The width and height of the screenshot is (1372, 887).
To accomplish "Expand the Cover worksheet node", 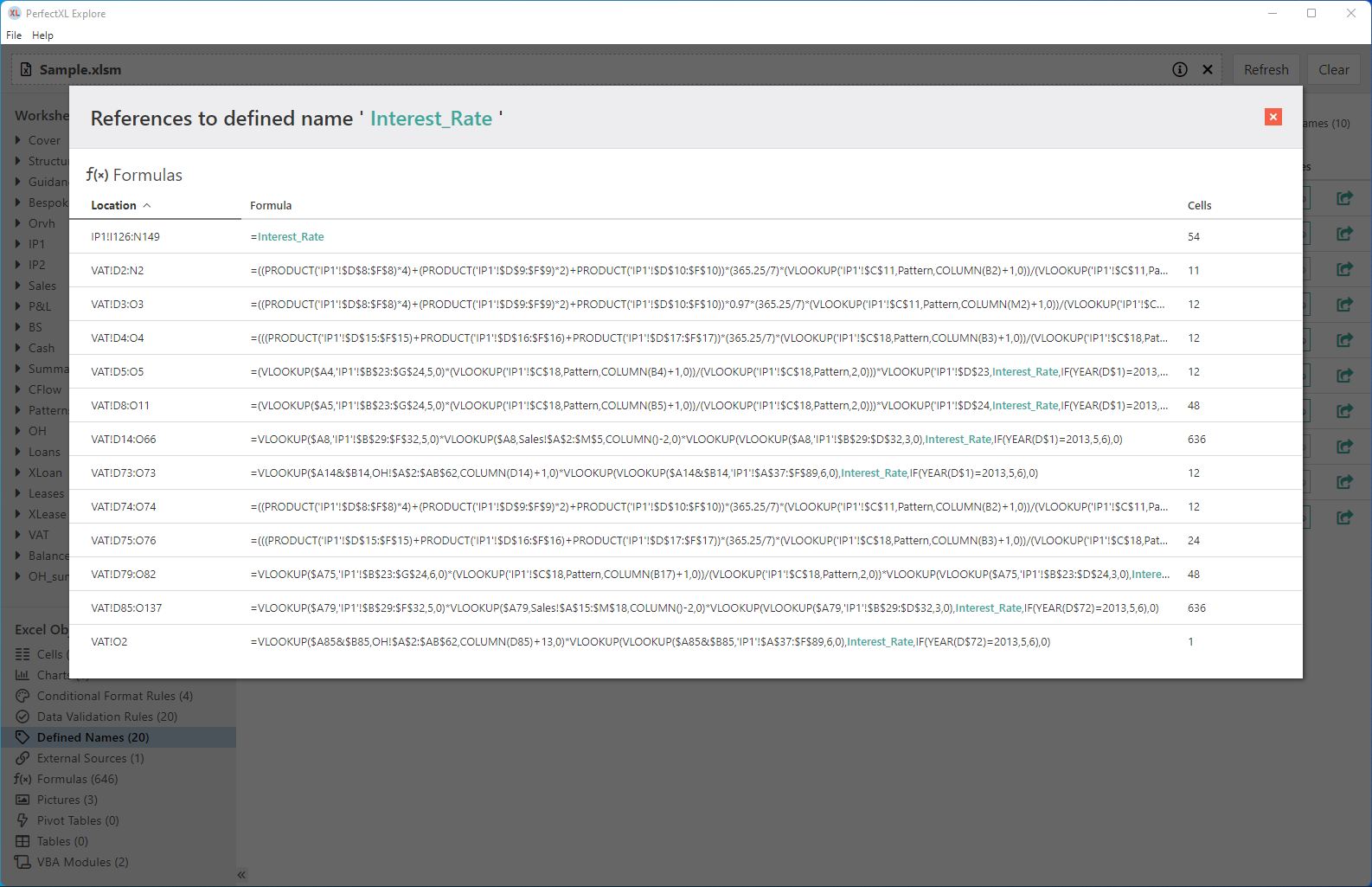I will click(x=17, y=139).
